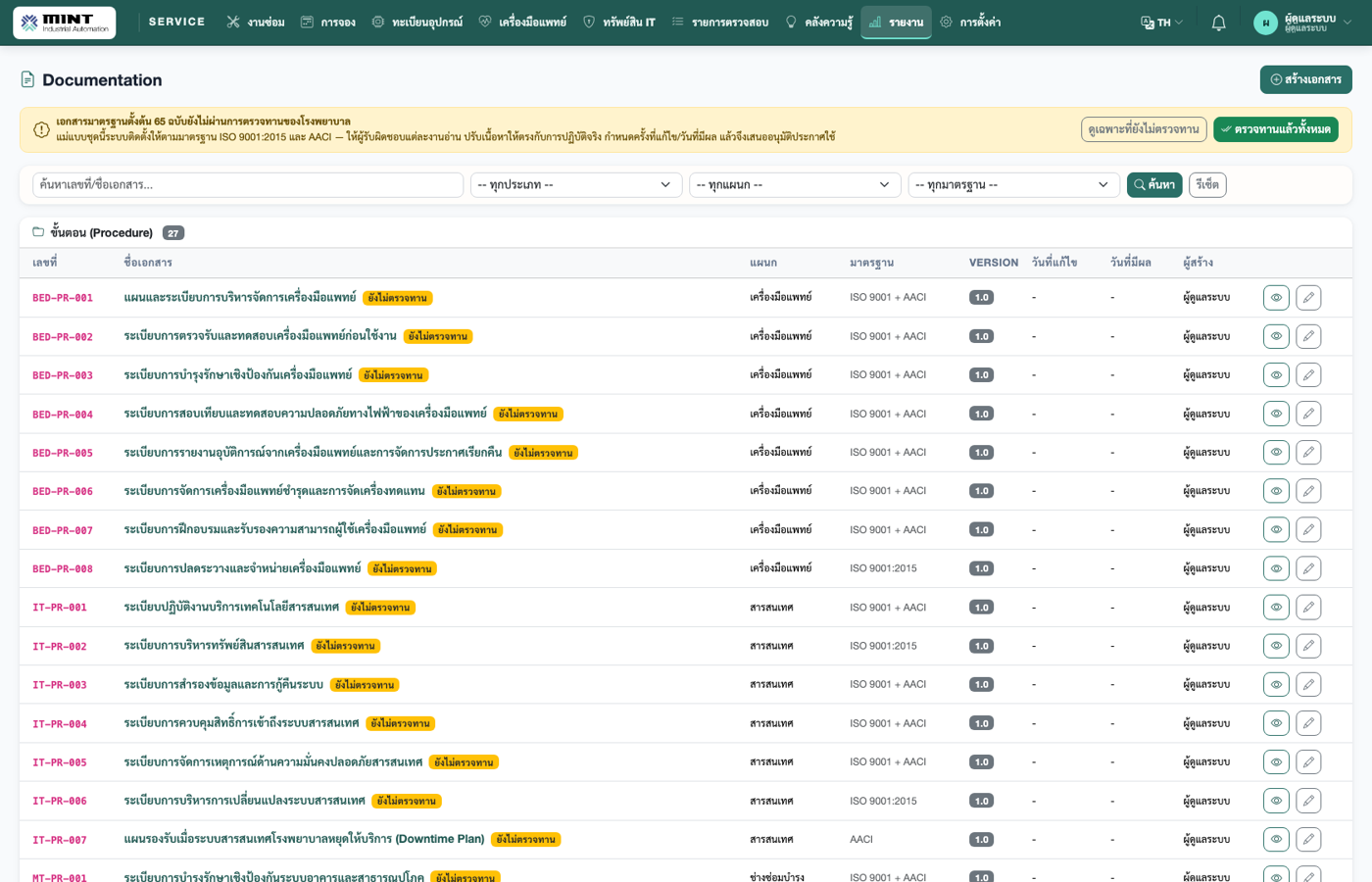View document BED-PR-007
Image resolution: width=1372 pixels, height=882 pixels.
[x=1276, y=530]
